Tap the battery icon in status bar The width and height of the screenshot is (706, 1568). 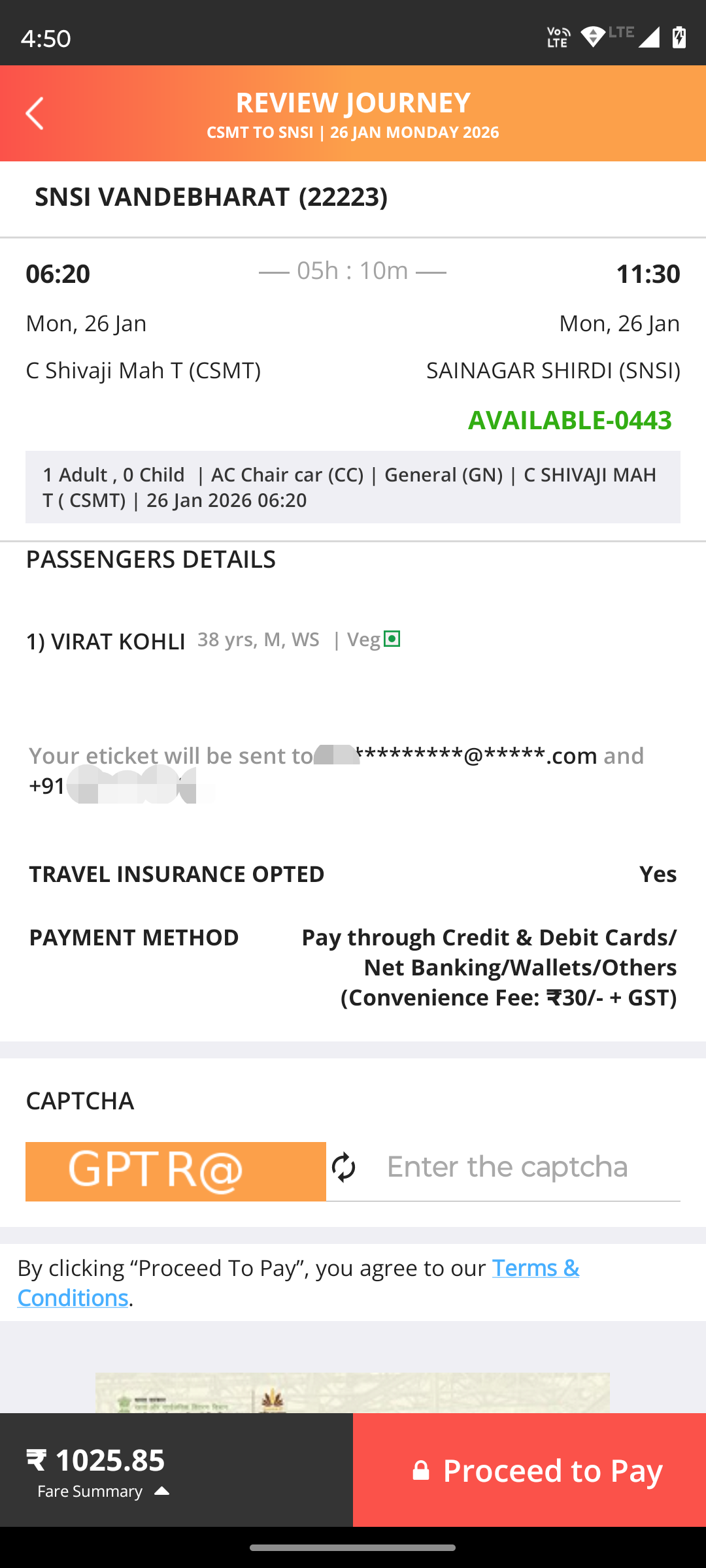[679, 37]
